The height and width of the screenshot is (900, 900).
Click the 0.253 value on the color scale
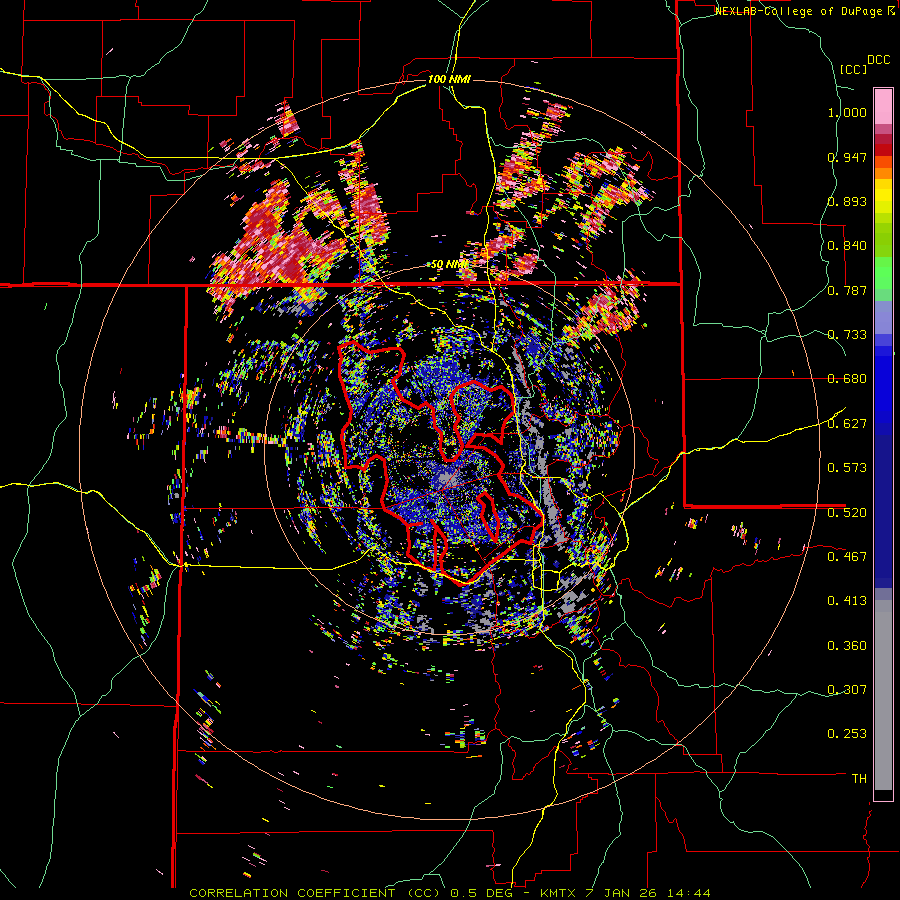point(847,734)
